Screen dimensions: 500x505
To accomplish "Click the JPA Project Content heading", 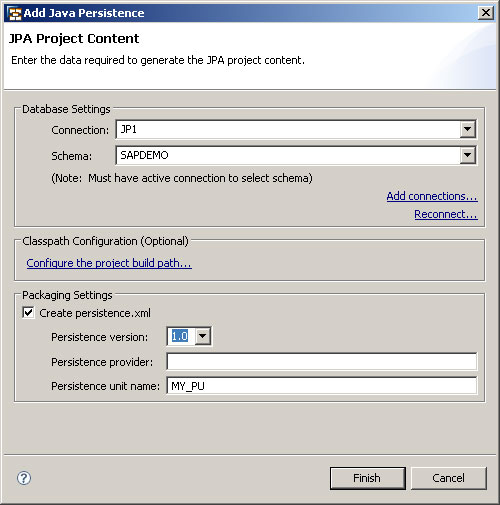I will tap(74, 39).
